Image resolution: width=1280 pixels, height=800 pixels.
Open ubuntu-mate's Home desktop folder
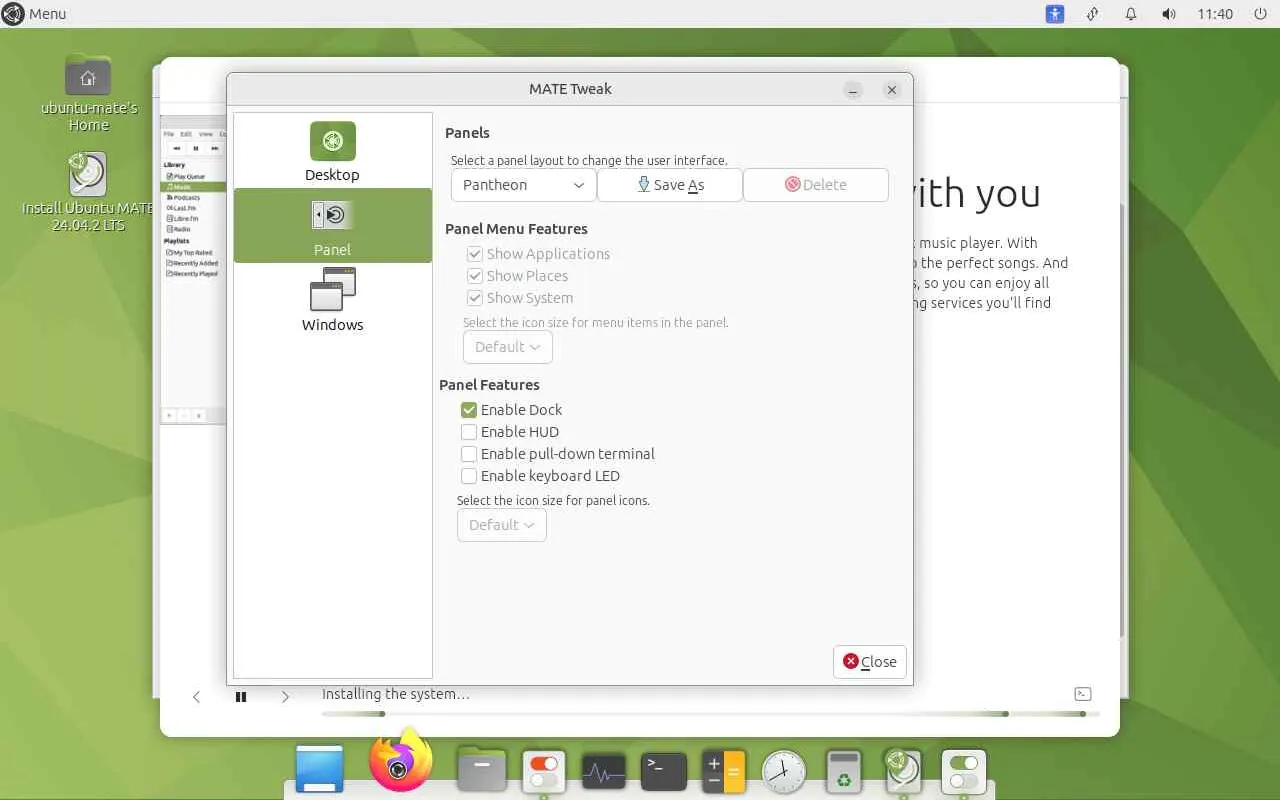89,93
